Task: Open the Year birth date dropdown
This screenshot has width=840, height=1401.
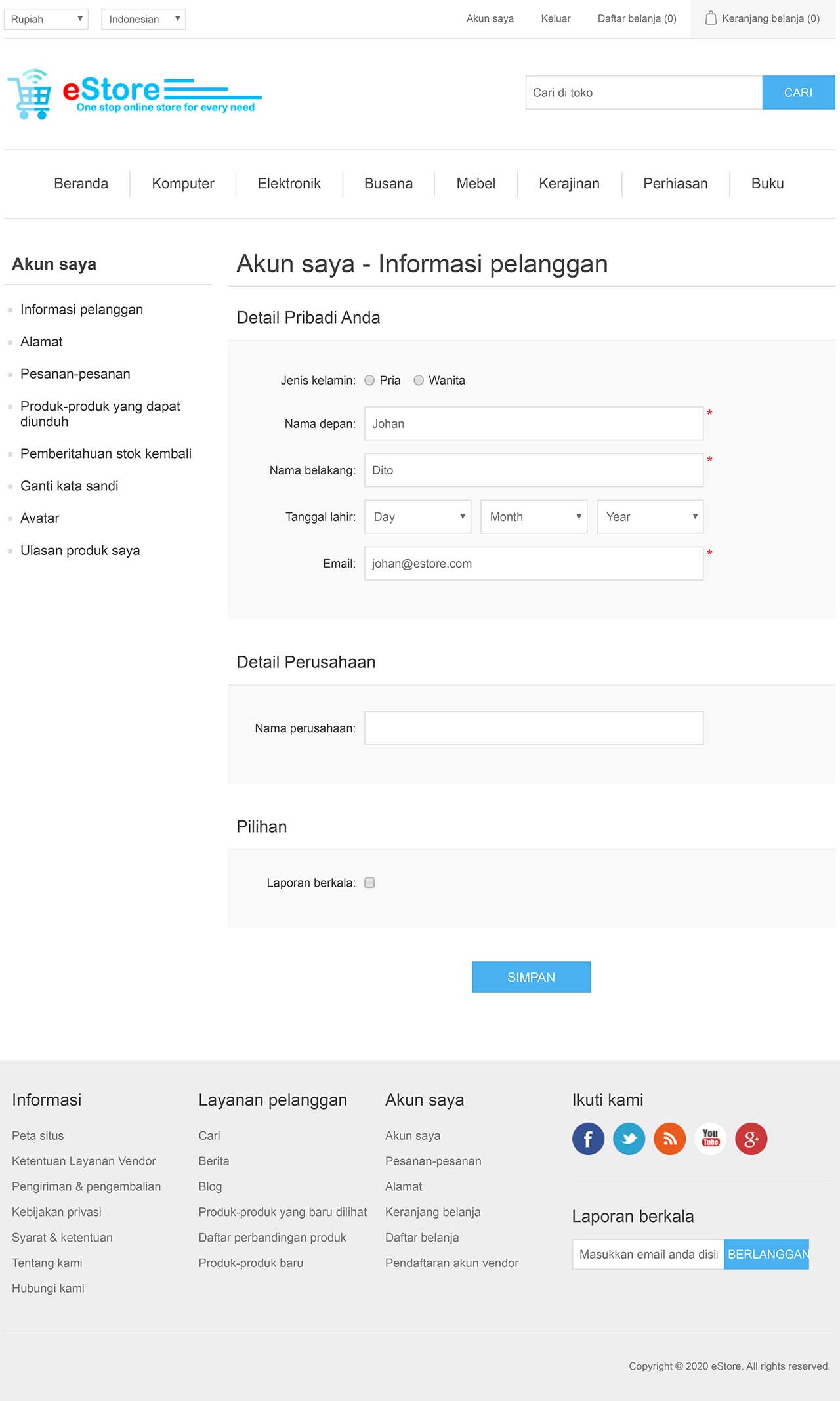Action: (x=650, y=517)
